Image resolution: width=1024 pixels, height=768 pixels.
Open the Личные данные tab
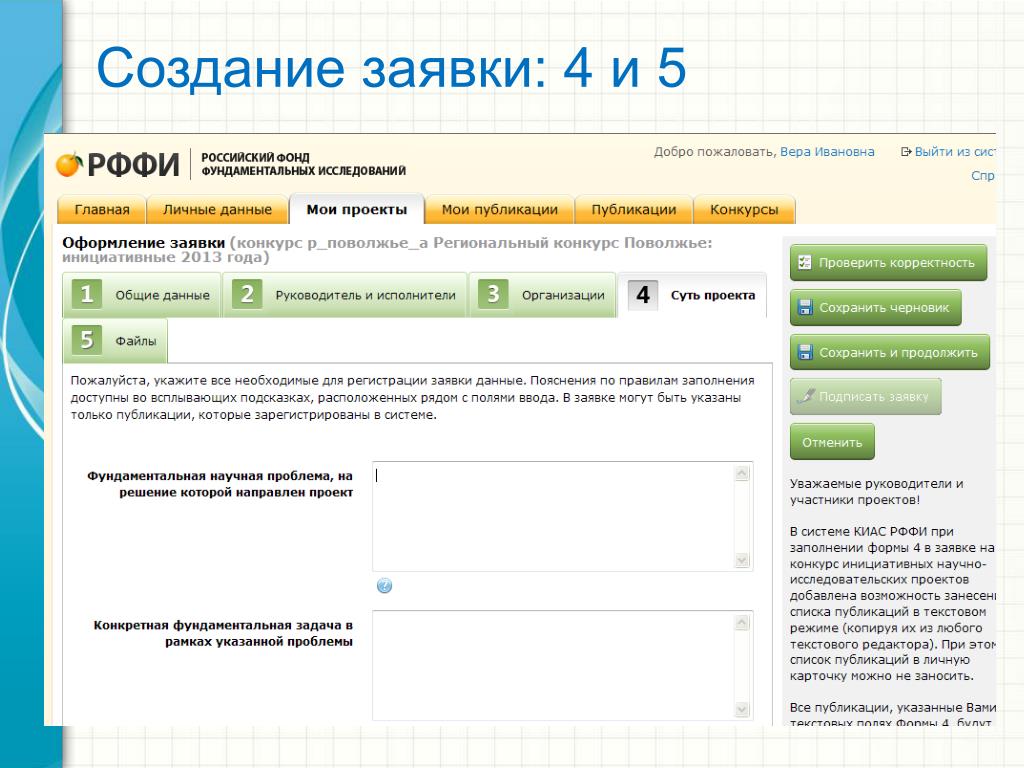[x=217, y=210]
